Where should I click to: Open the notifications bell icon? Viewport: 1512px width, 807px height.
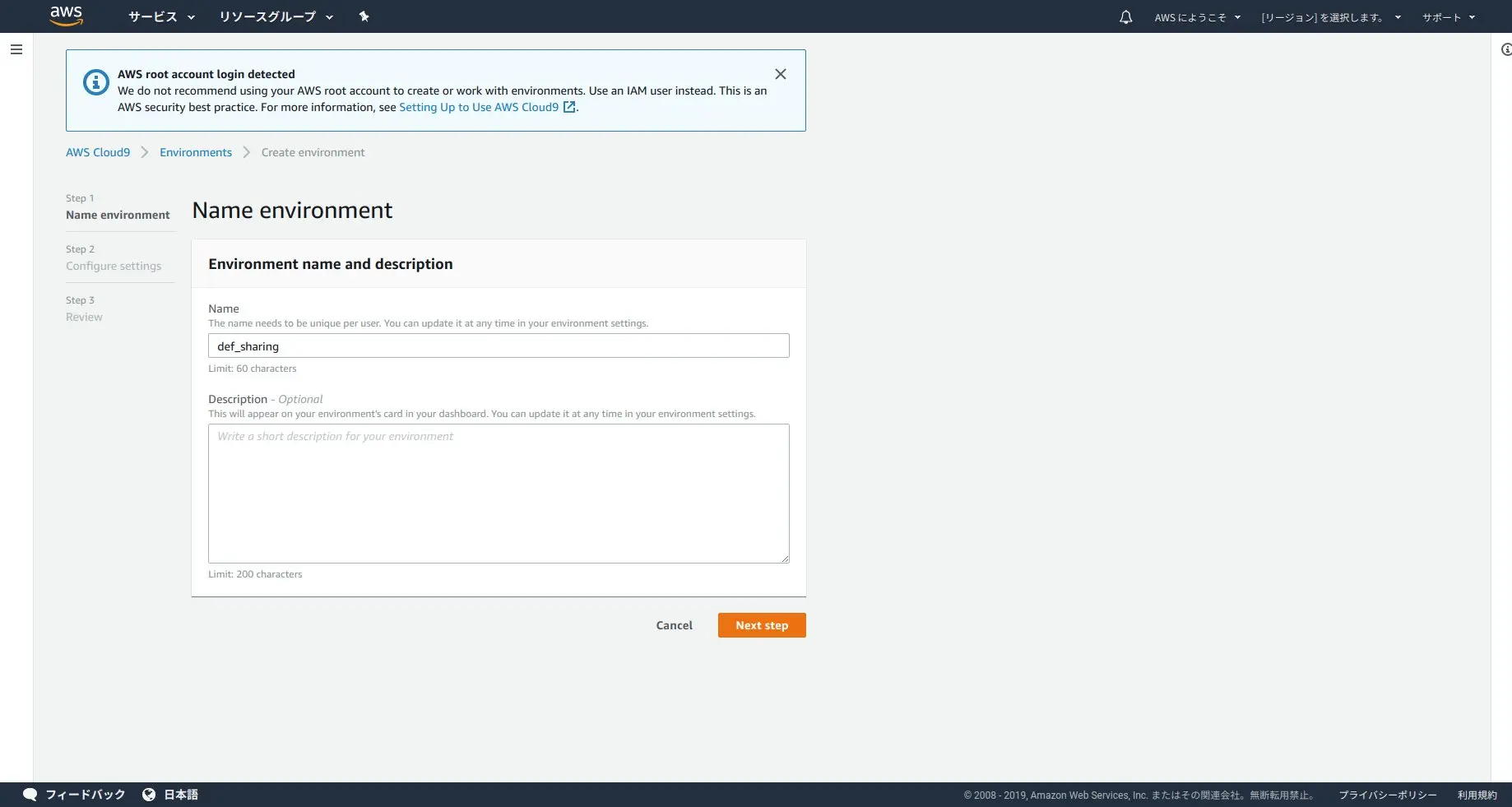[1125, 16]
